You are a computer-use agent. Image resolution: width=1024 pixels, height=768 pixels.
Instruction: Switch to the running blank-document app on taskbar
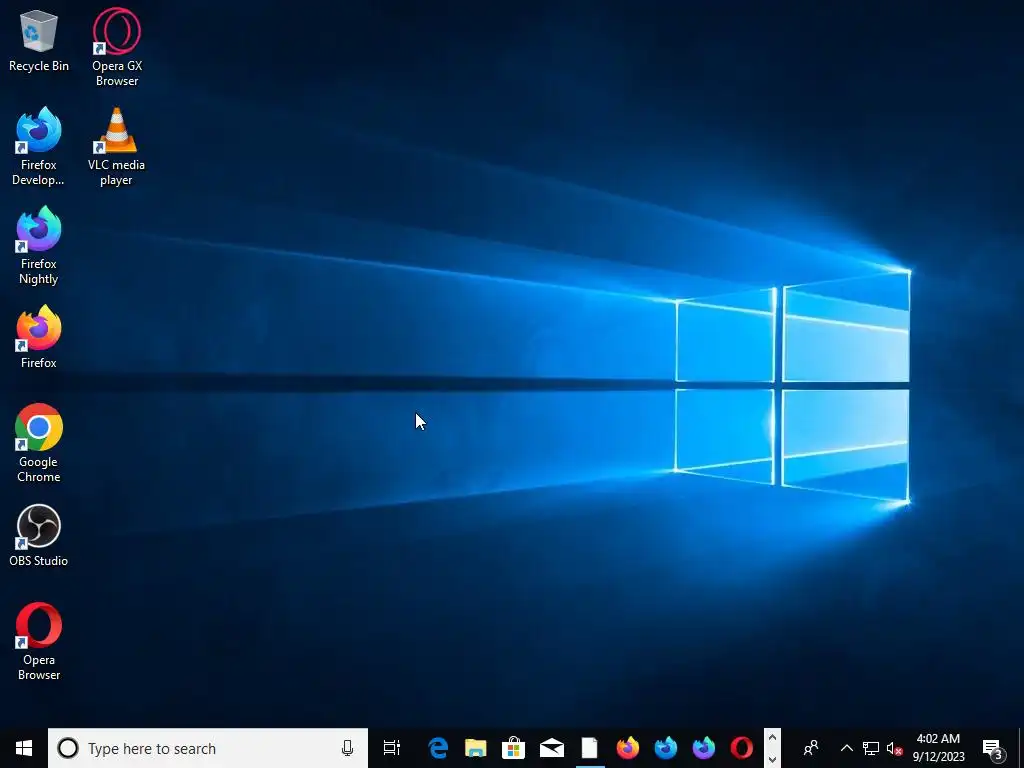pyautogui.click(x=590, y=748)
